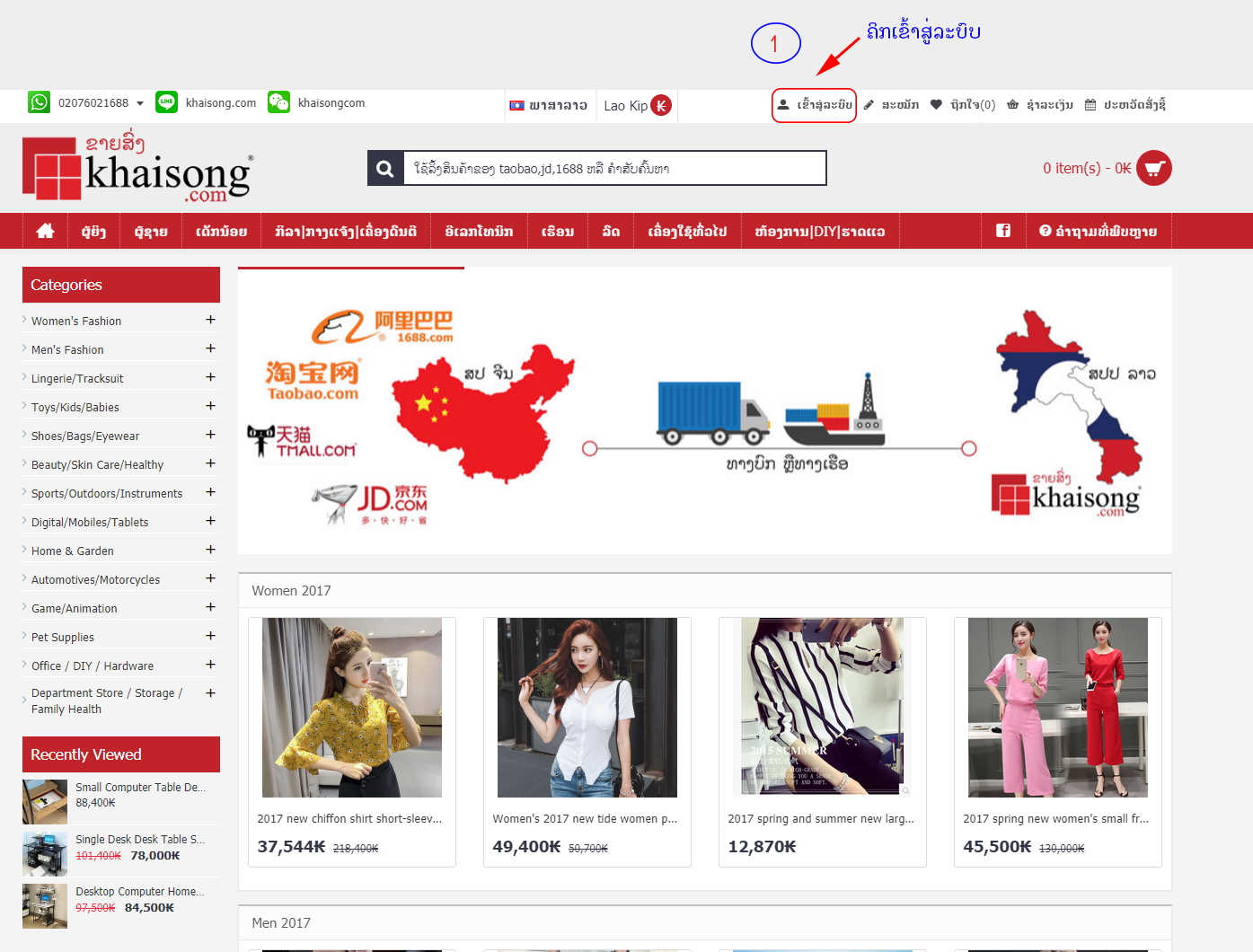Click title '2017 new chiffon shirt short-sleev...'
This screenshot has width=1253, height=952.
point(349,819)
